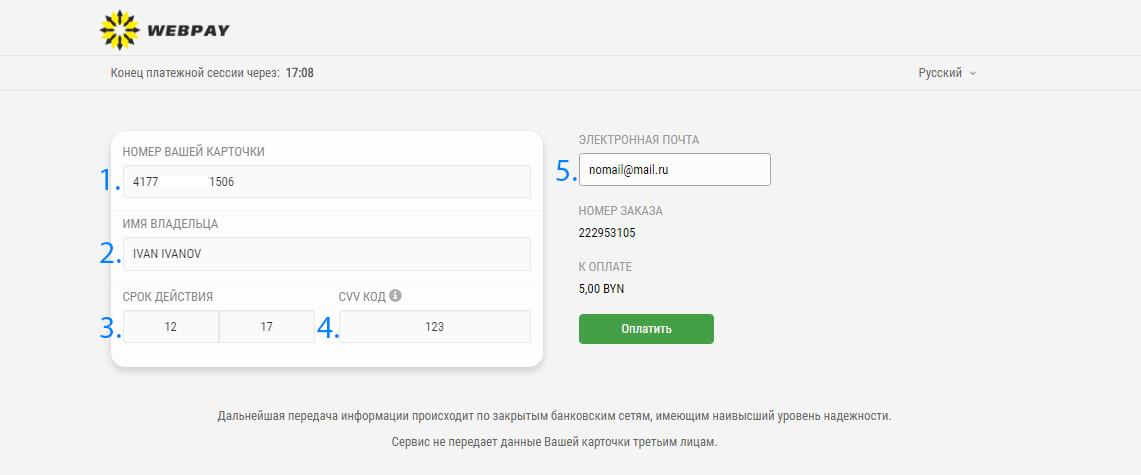This screenshot has width=1141, height=475.
Task: Click the WebPay star logo icon
Action: 120,29
